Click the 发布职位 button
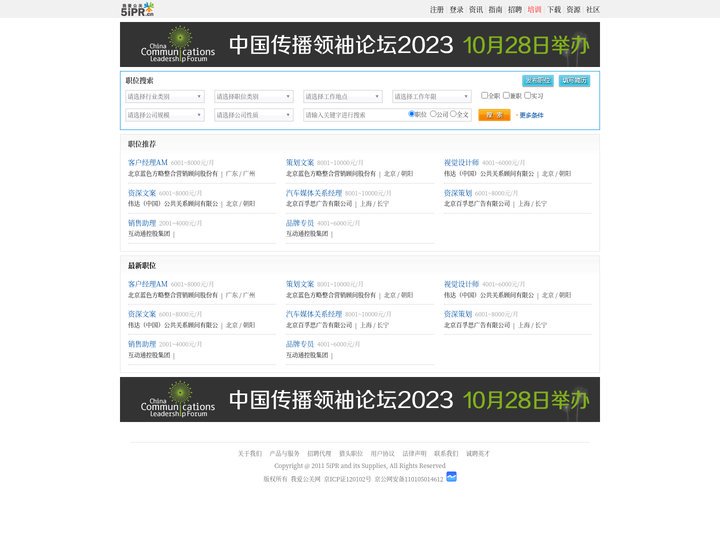Screen dimensions: 720x540 [x=538, y=80]
